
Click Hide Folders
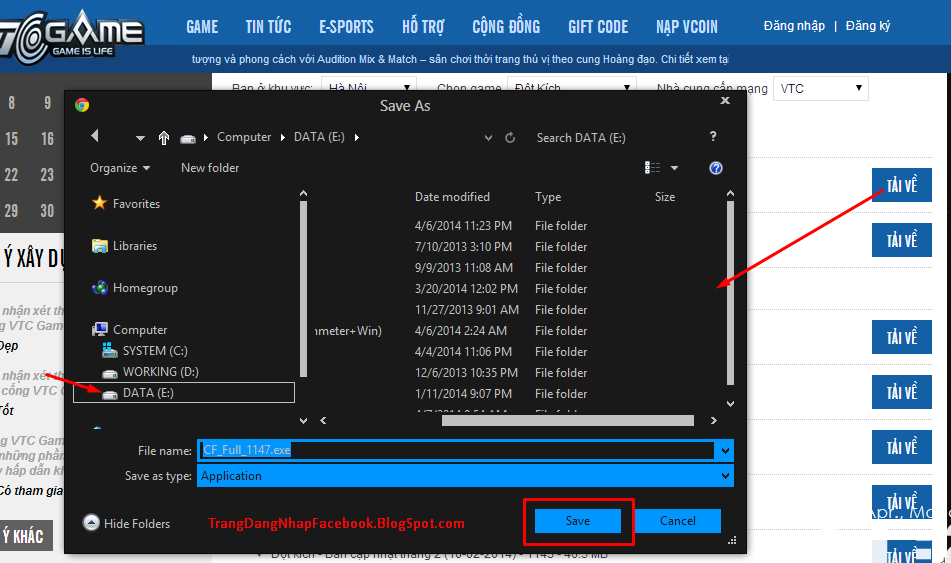click(x=136, y=524)
